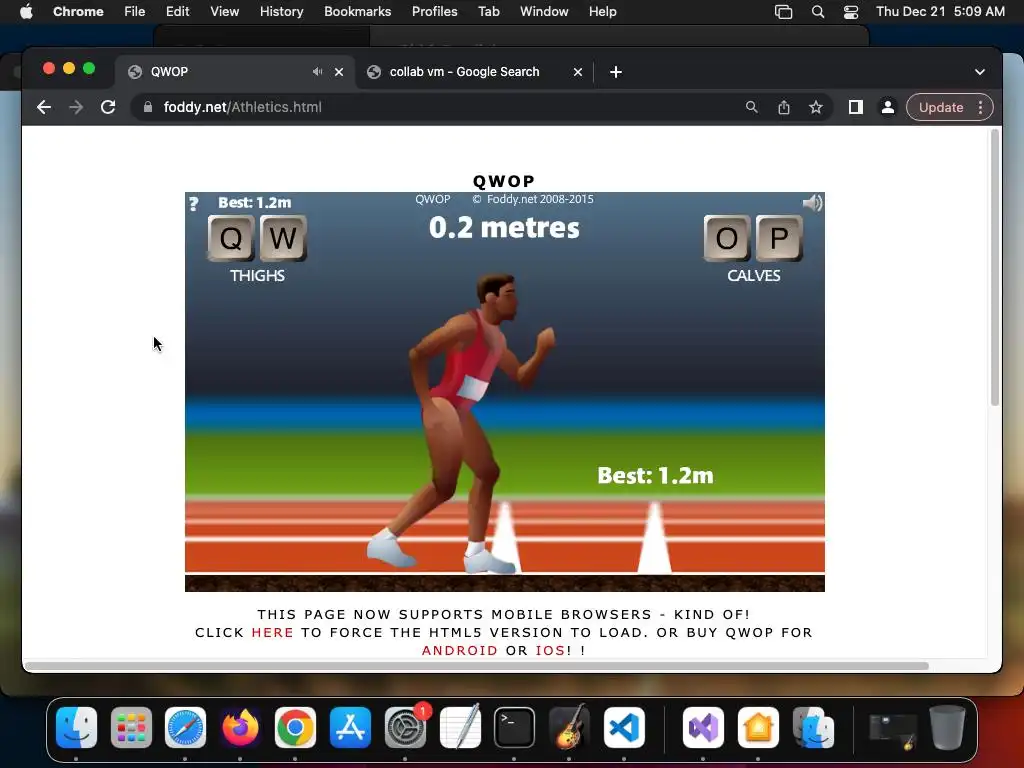Open a new tab with plus button
Screen dimensions: 1024x768
(616, 72)
